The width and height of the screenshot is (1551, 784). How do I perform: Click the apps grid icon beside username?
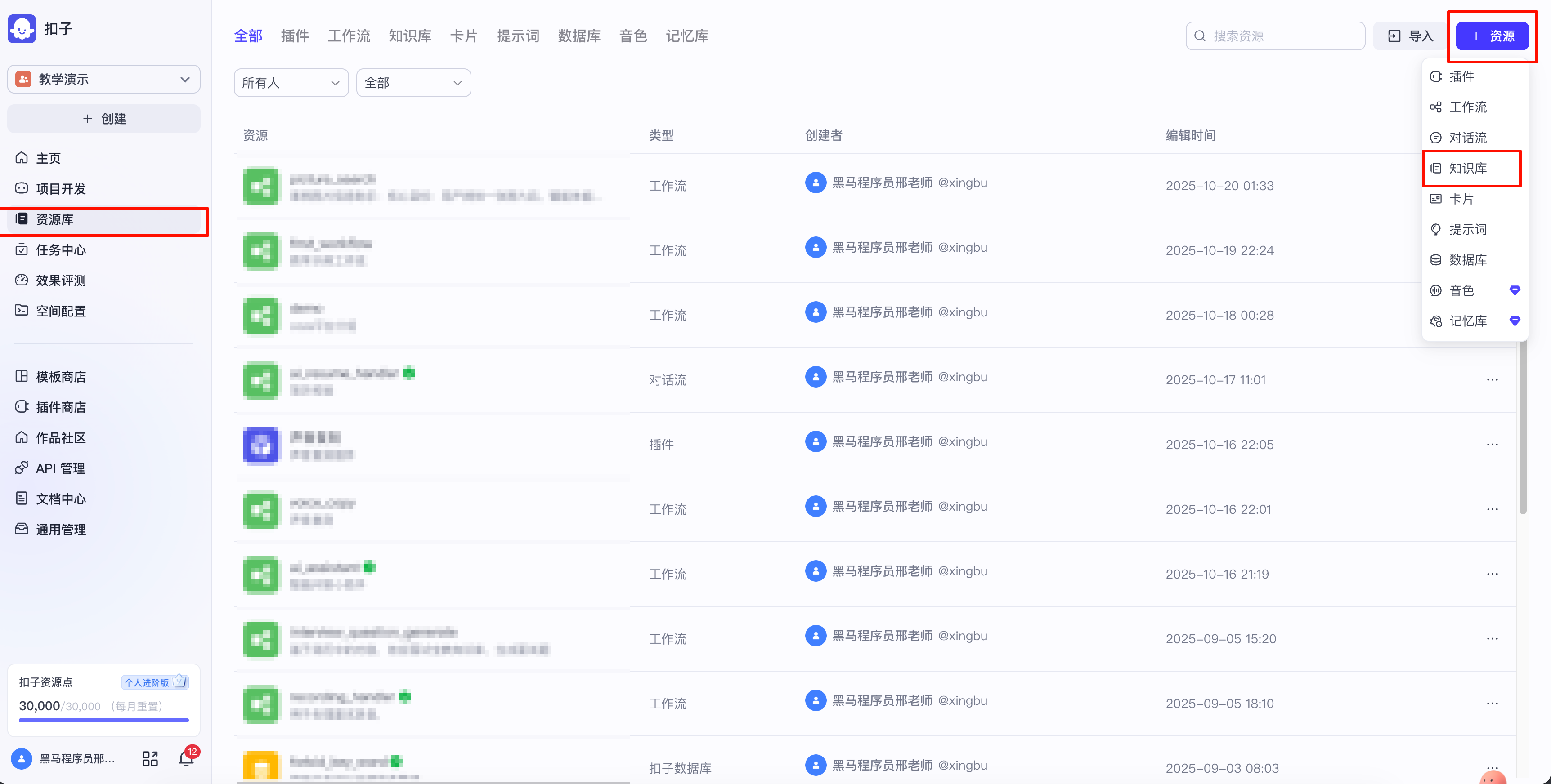(150, 758)
